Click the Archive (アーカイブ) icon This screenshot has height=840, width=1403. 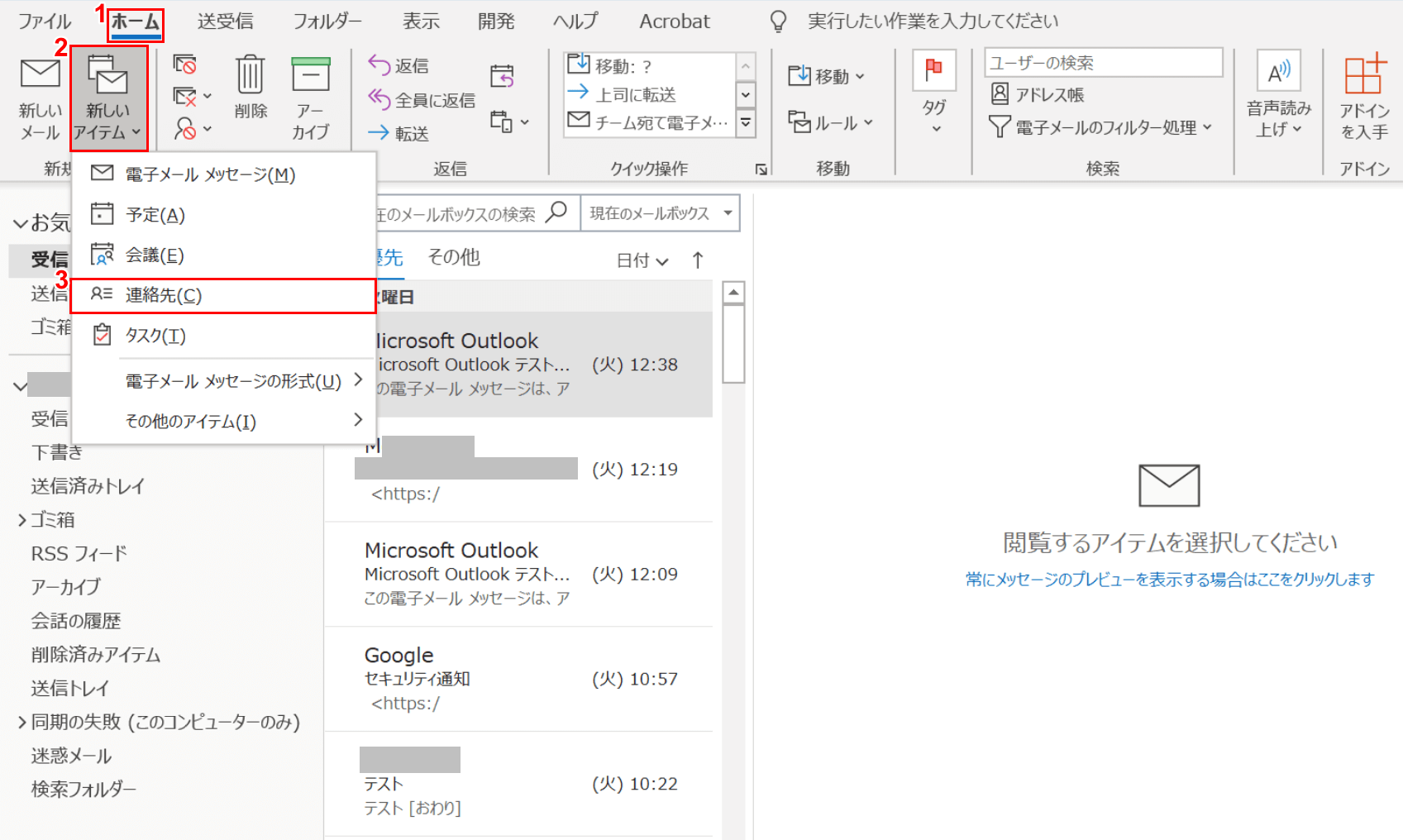click(x=310, y=74)
